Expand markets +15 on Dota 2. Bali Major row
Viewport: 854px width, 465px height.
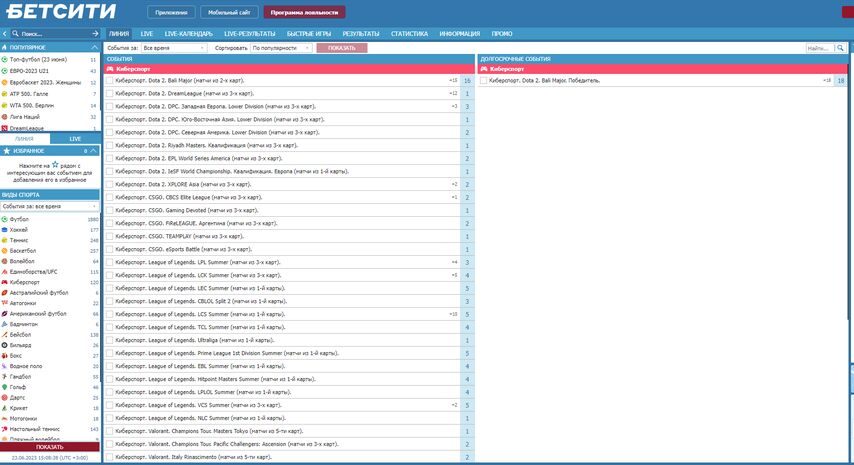click(453, 81)
